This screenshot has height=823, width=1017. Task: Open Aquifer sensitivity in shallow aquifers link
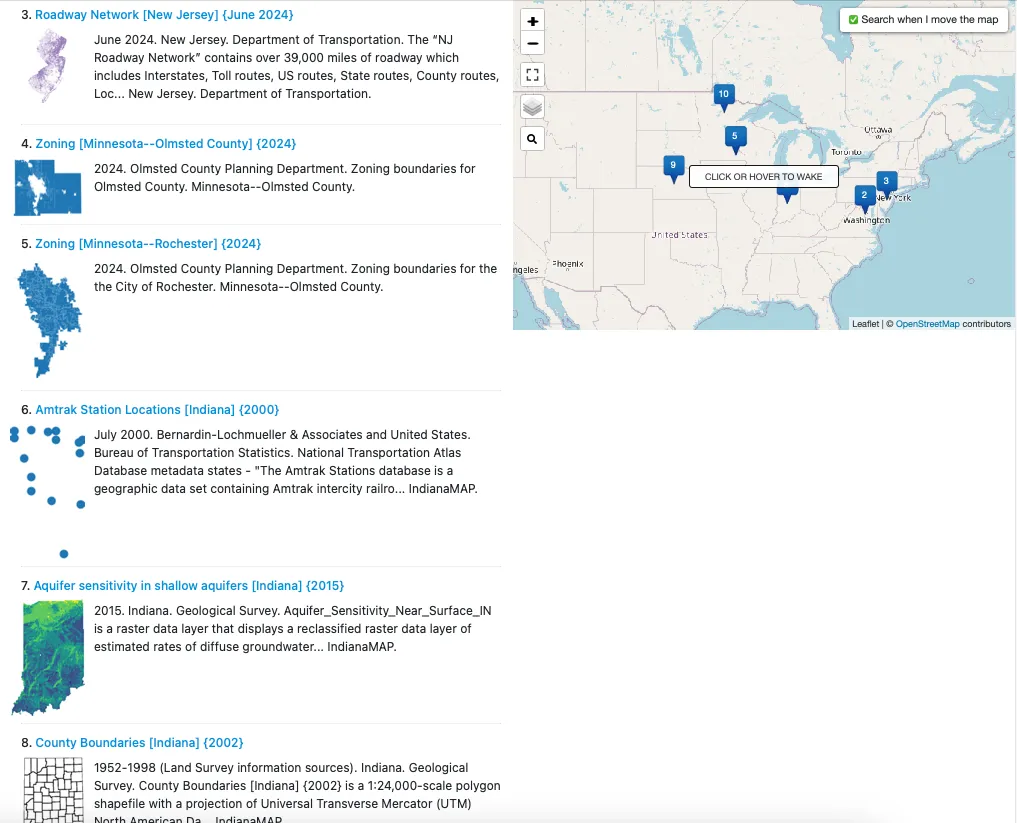[188, 586]
